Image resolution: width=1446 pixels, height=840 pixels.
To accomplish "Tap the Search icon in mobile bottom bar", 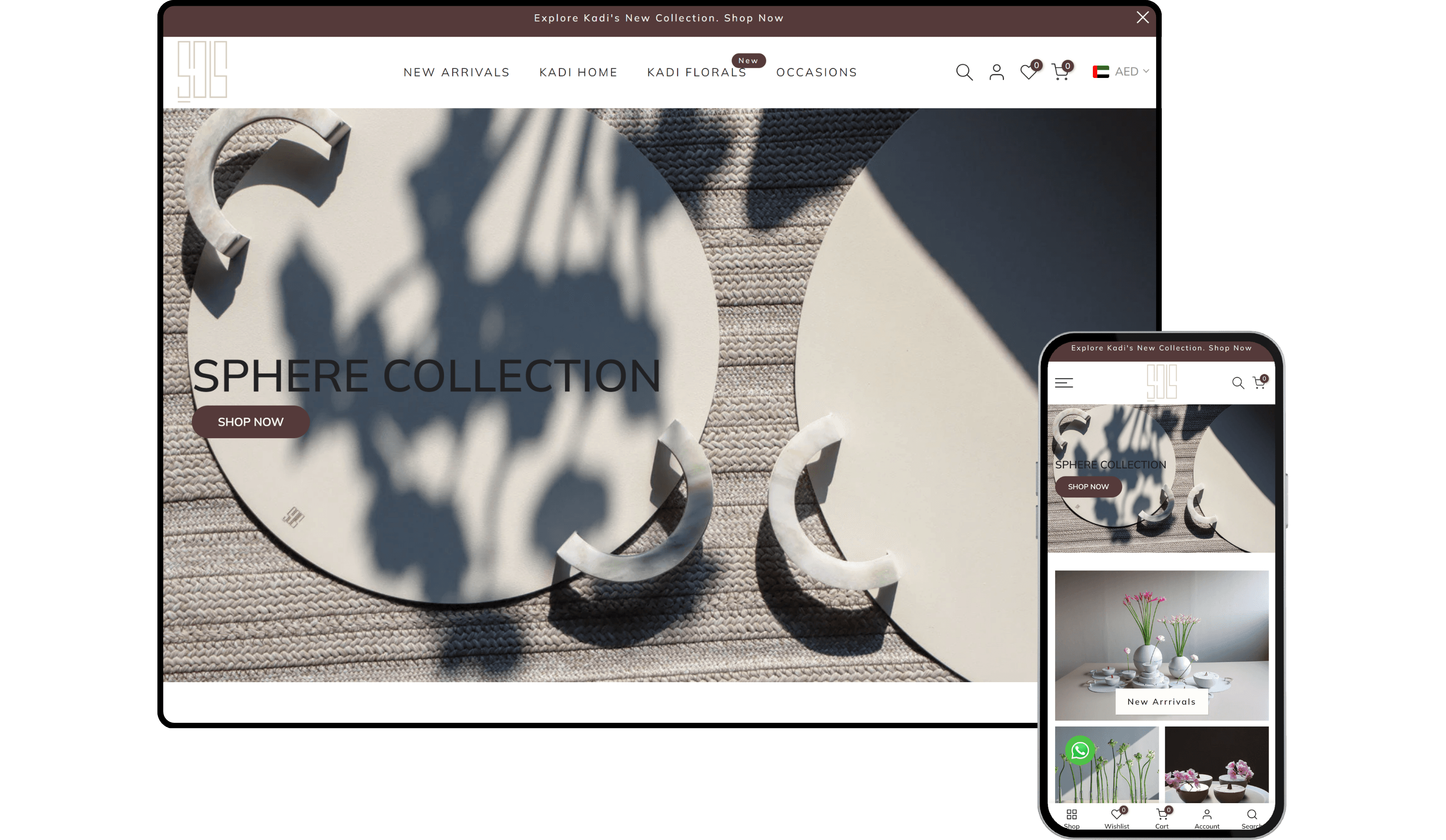I will (1252, 814).
